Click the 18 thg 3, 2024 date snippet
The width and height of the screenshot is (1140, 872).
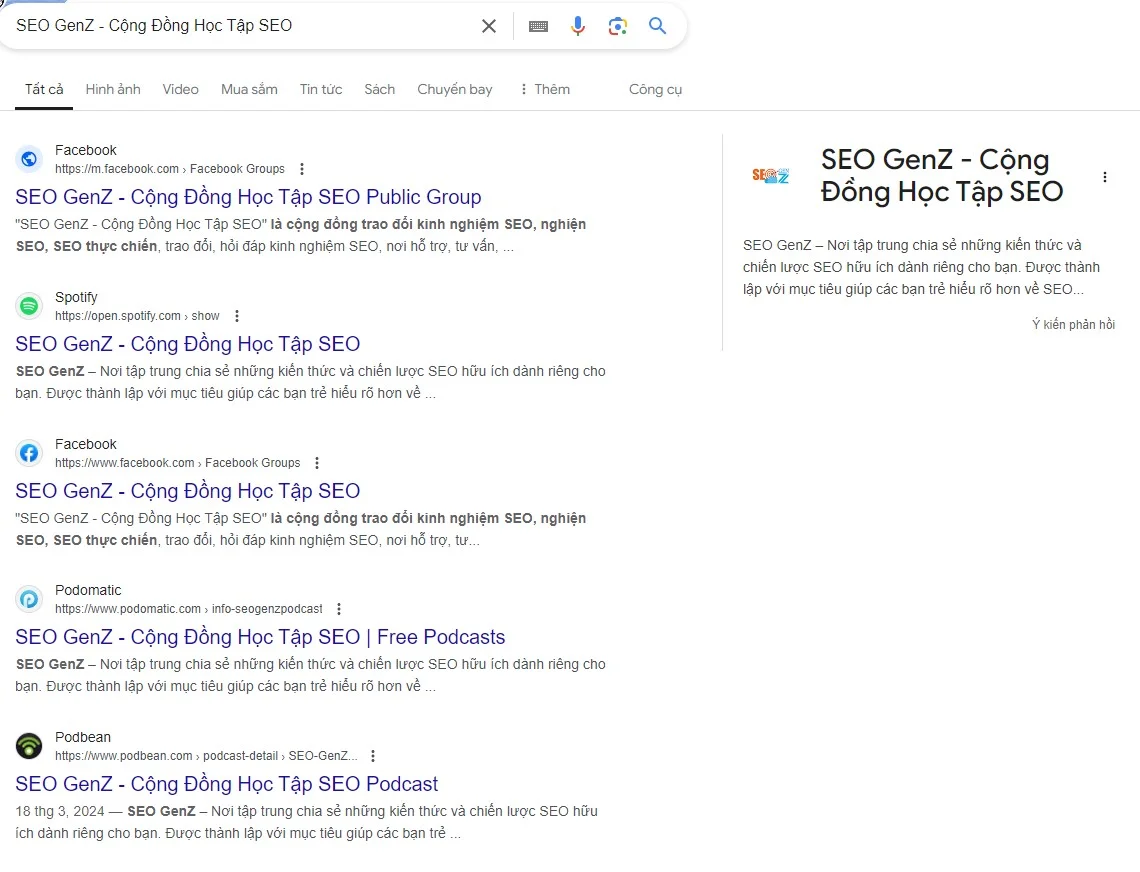(60, 811)
